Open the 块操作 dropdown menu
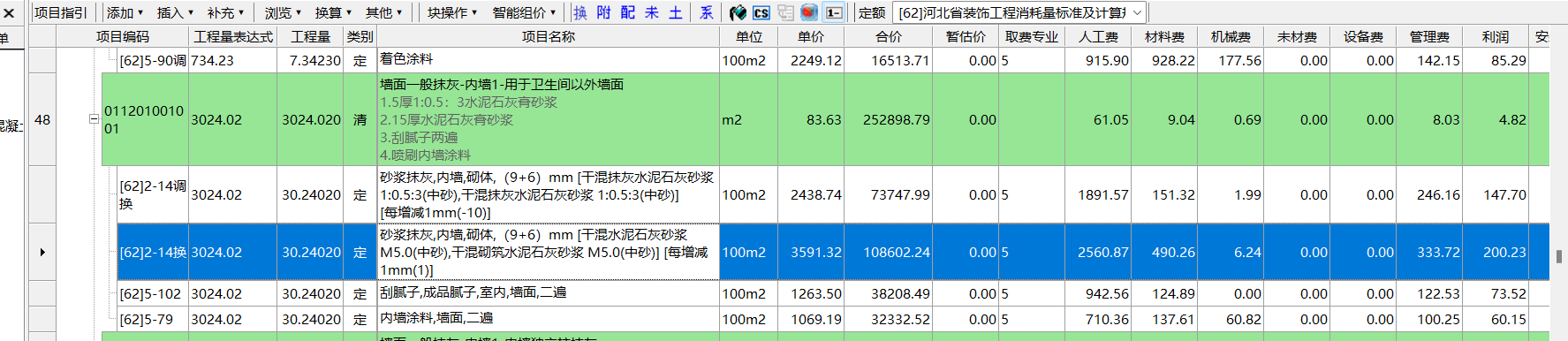Screen dimensions: 1568x341 (x=452, y=12)
